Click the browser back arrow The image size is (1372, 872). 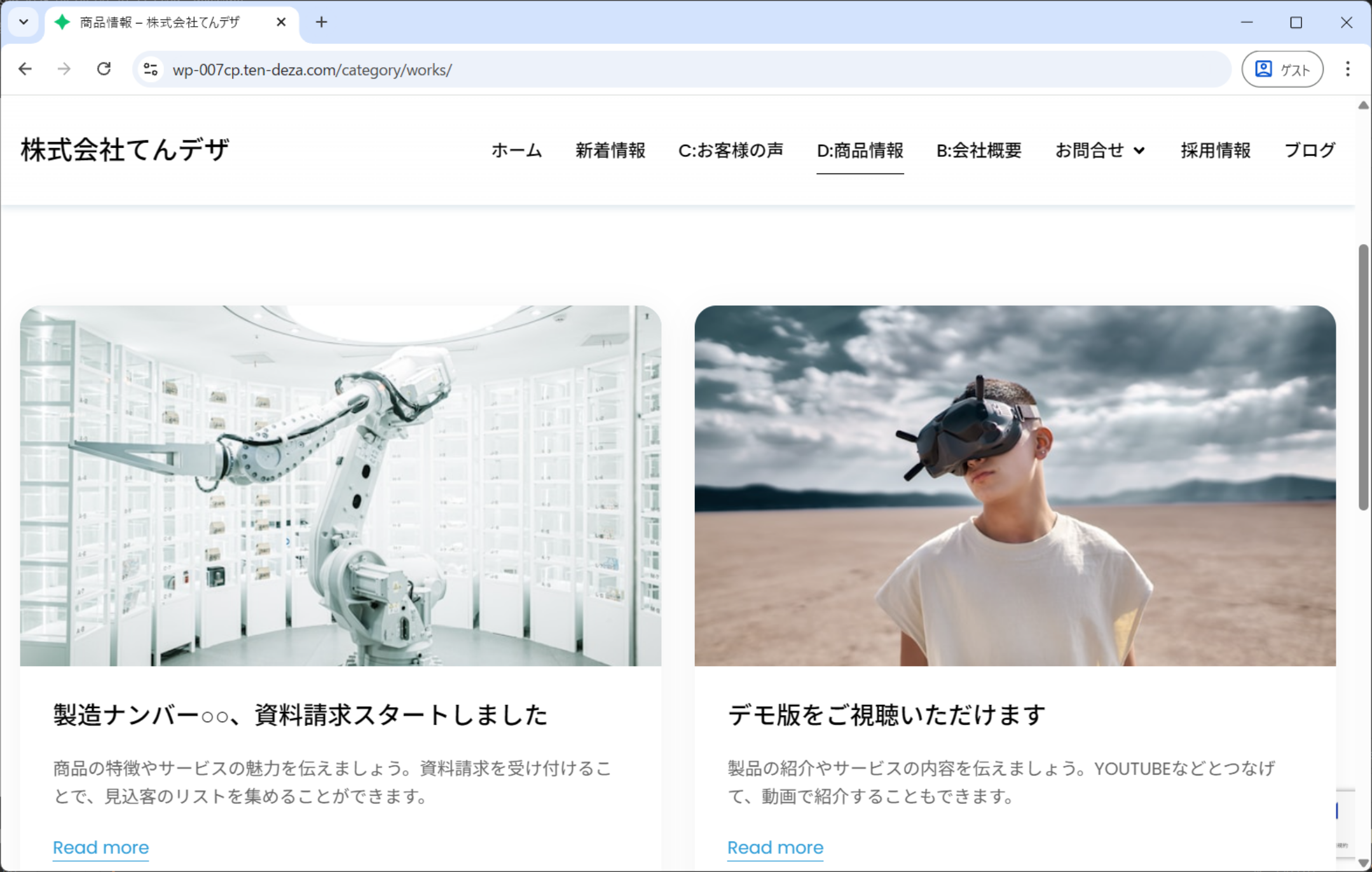25,69
